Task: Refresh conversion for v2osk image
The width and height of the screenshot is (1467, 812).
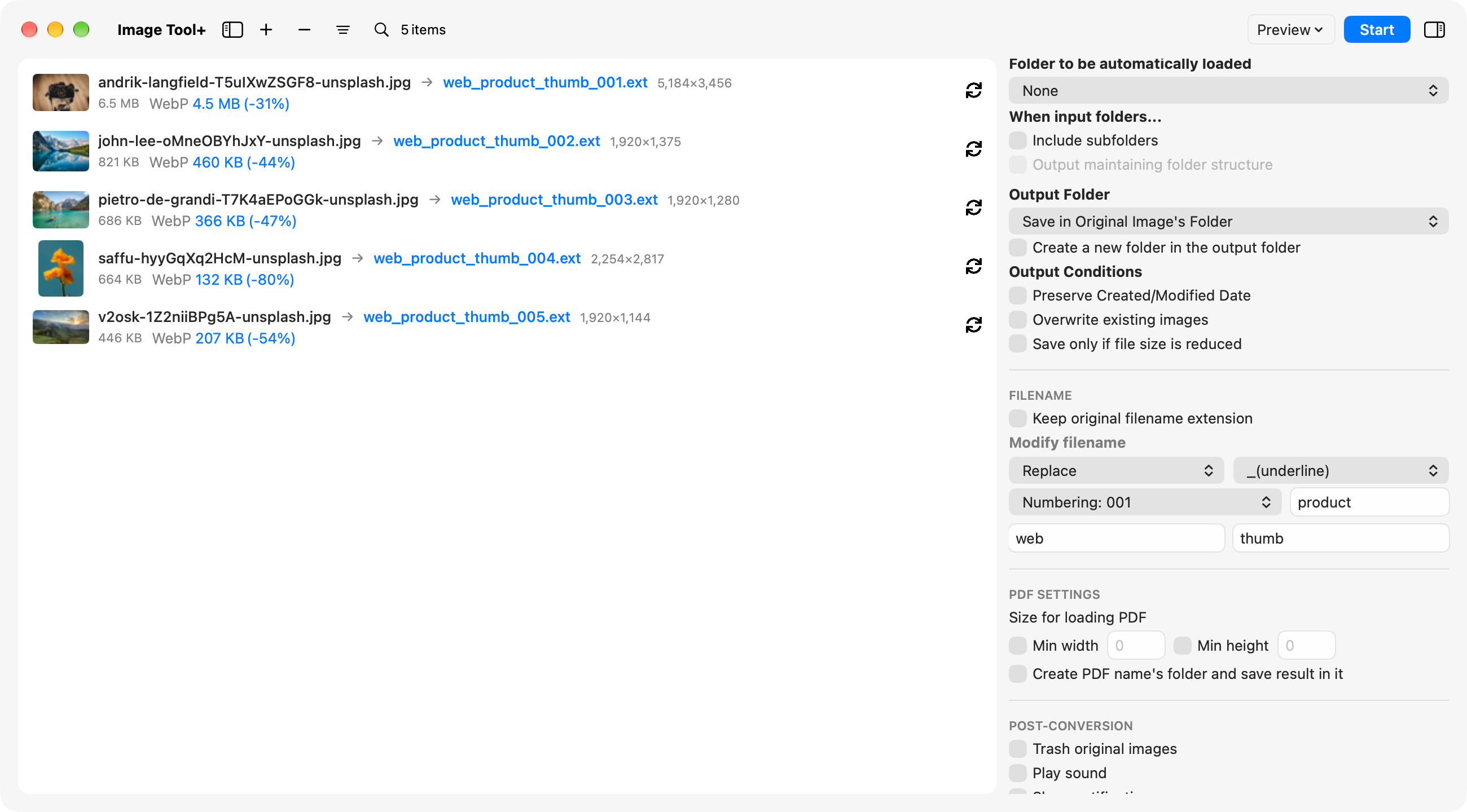Action: coord(973,325)
